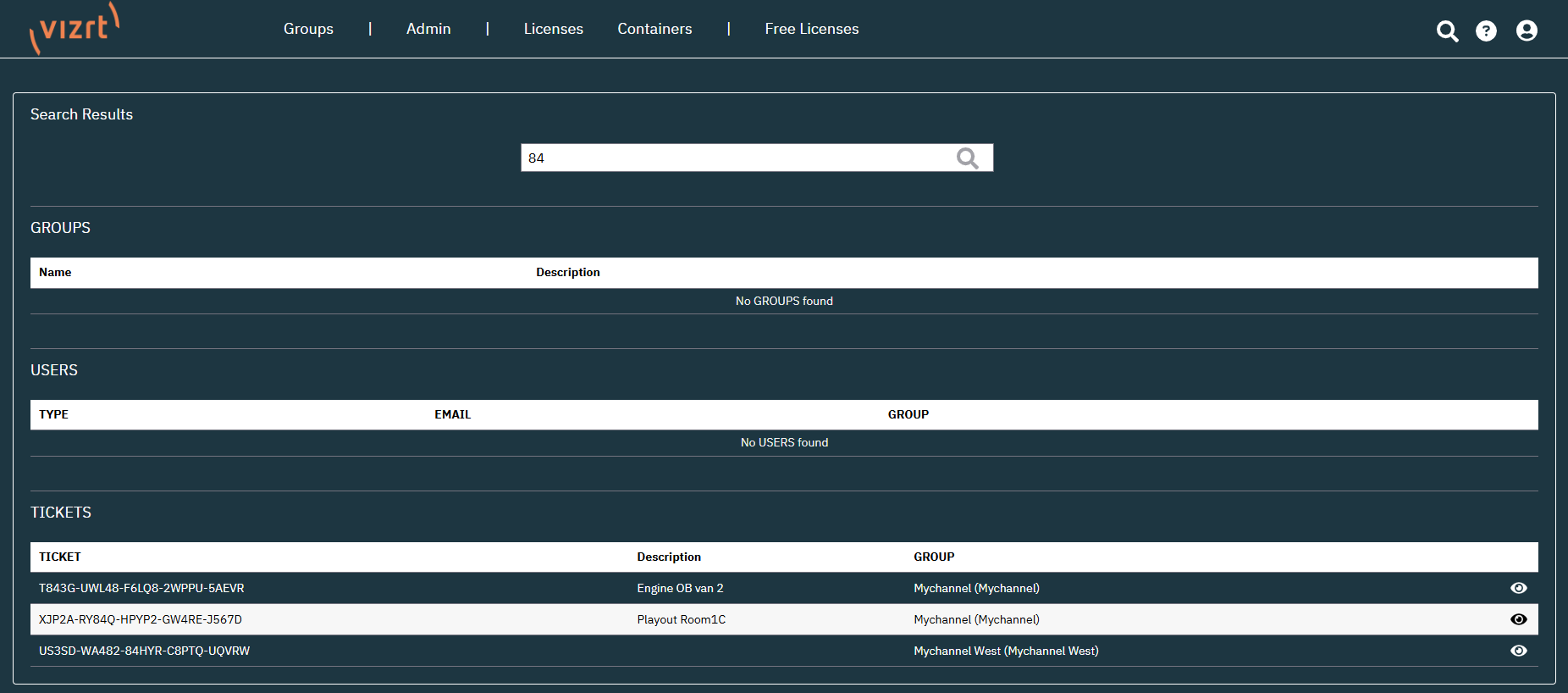The width and height of the screenshot is (1568, 693).
Task: Click the Search Results heading
Action: [81, 114]
